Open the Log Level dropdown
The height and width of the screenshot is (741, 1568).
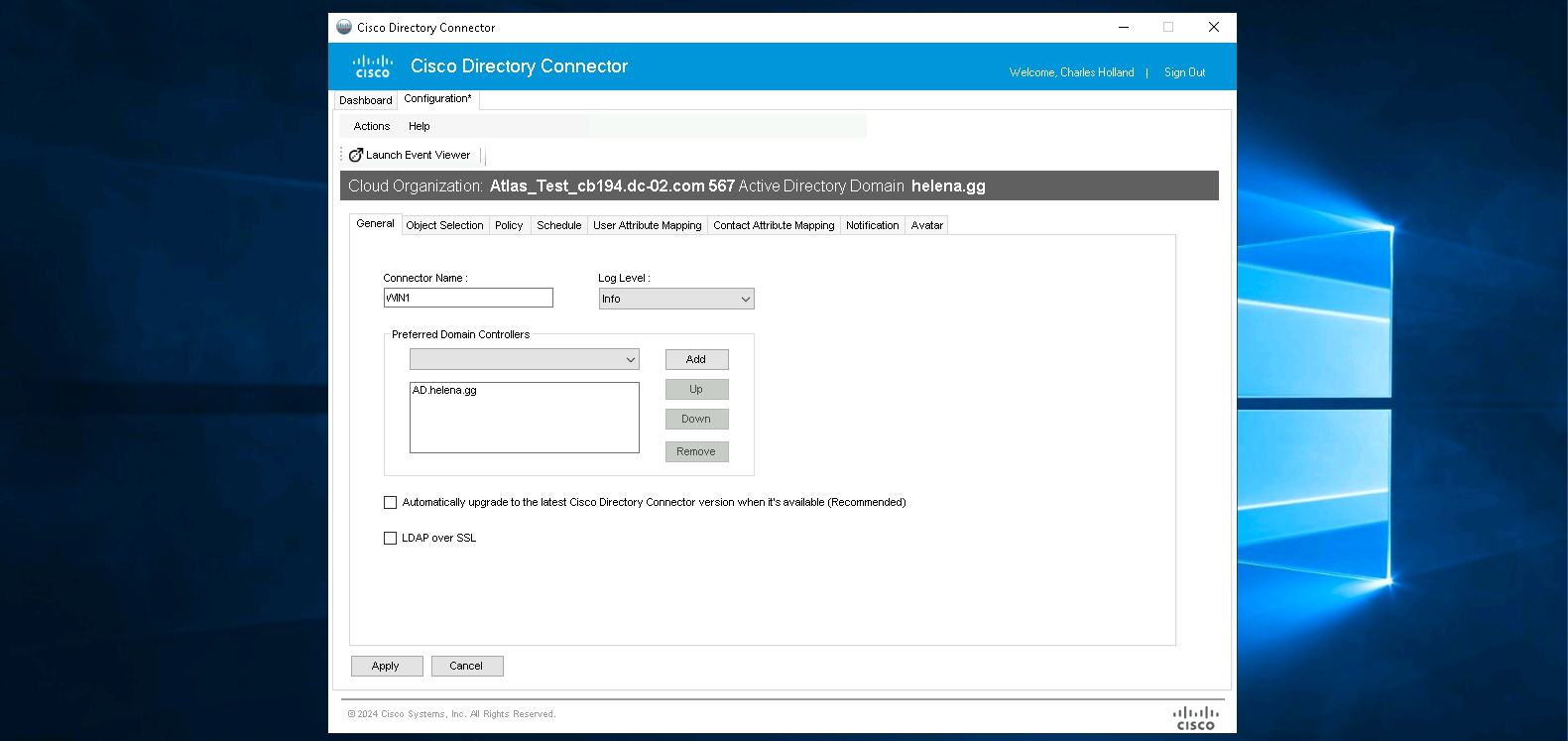[676, 299]
